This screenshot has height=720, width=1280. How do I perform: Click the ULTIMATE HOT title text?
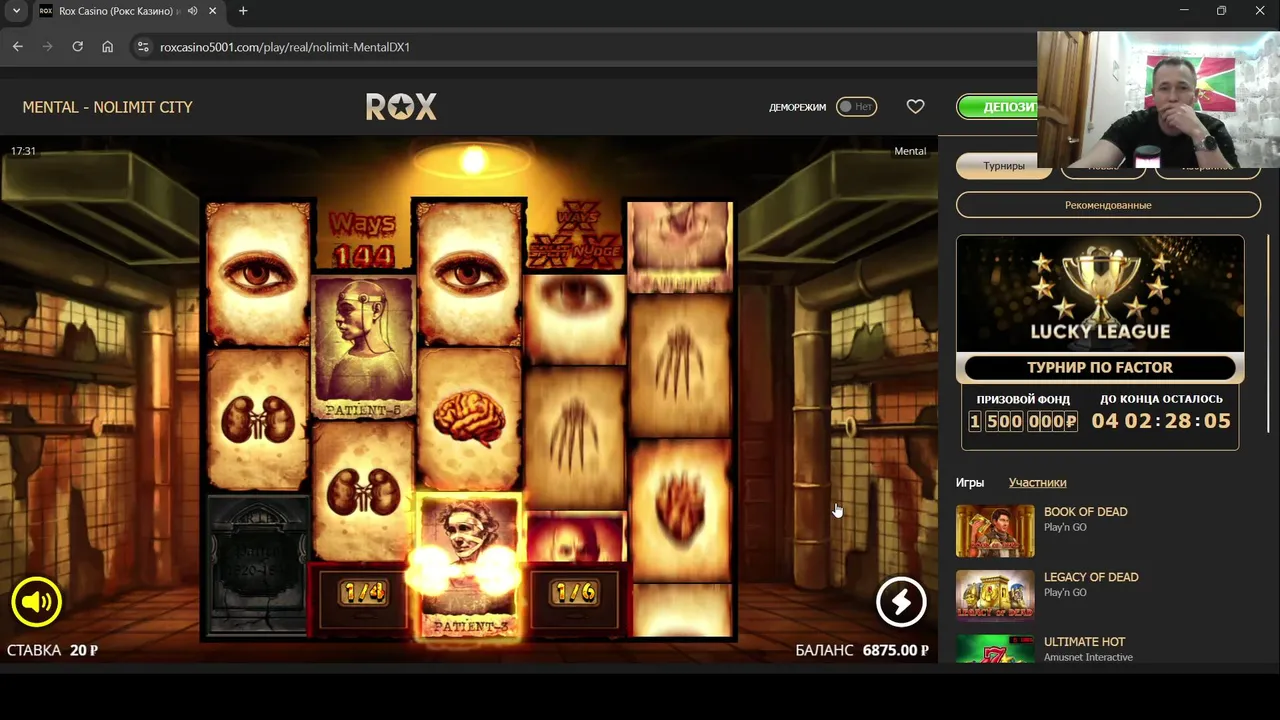[x=1084, y=642]
